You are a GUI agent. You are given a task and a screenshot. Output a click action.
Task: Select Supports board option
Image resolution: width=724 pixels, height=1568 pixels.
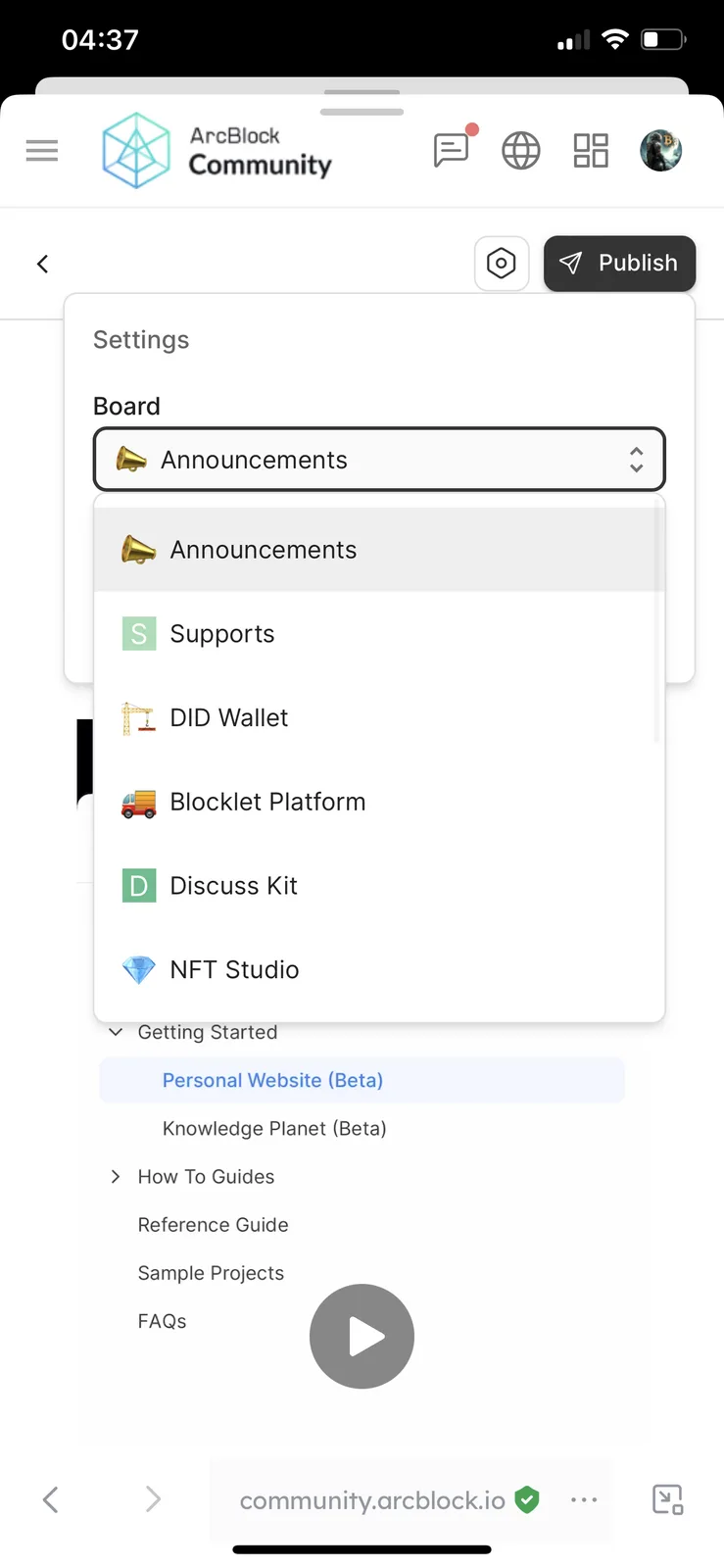pos(379,634)
